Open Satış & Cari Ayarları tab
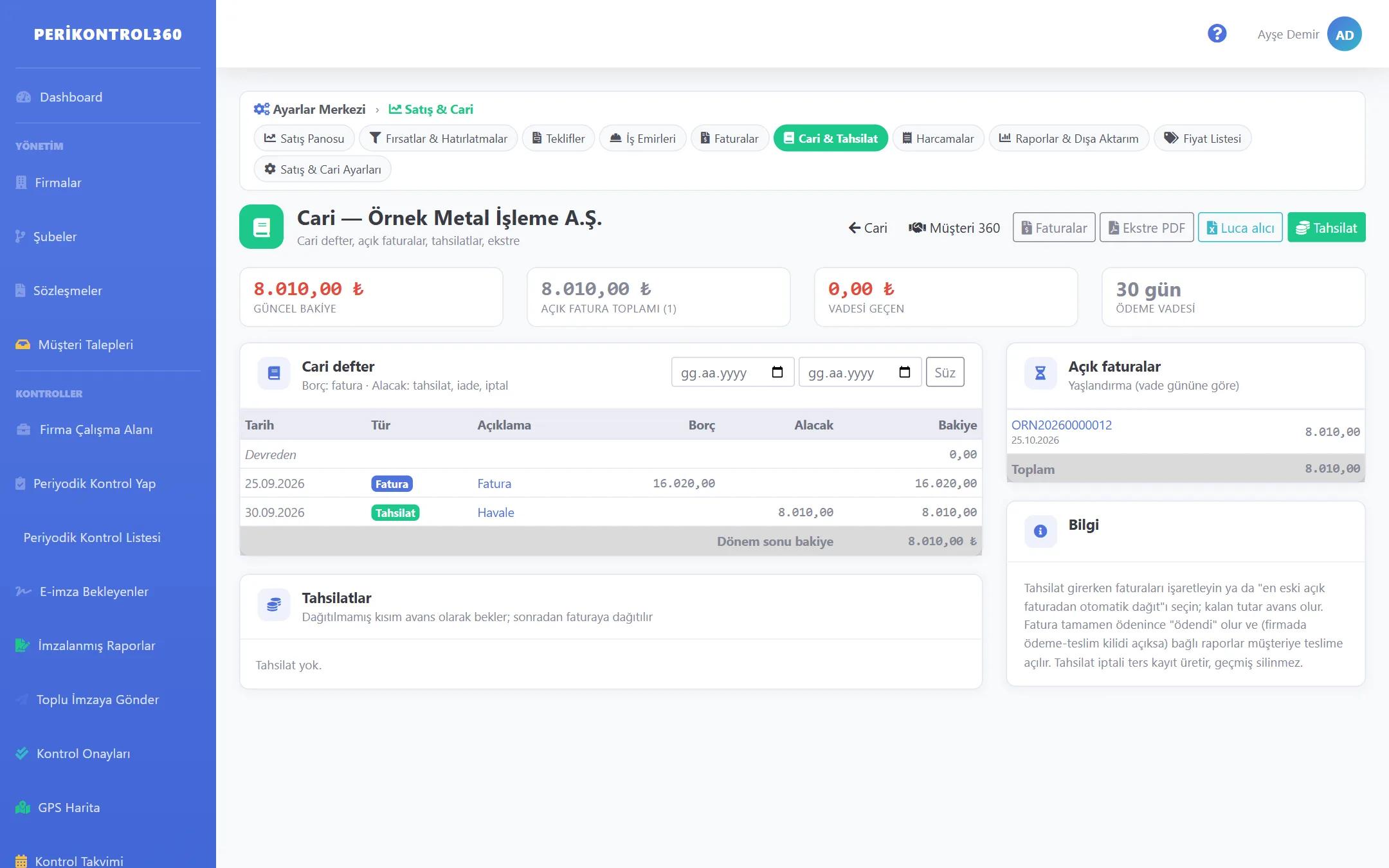The image size is (1389, 868). 323,169
